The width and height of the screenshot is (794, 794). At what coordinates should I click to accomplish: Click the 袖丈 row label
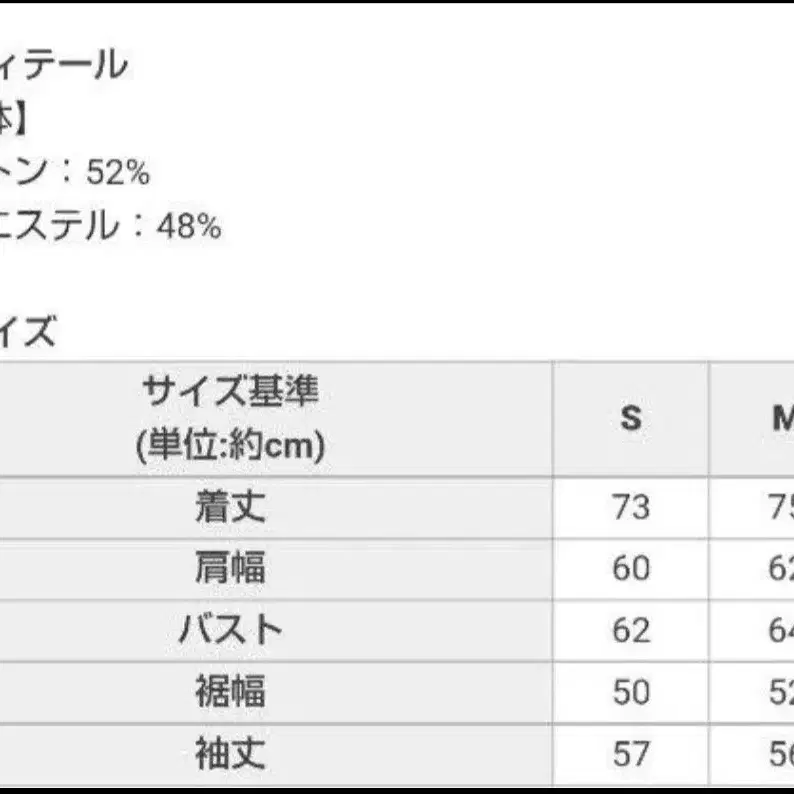[231, 753]
